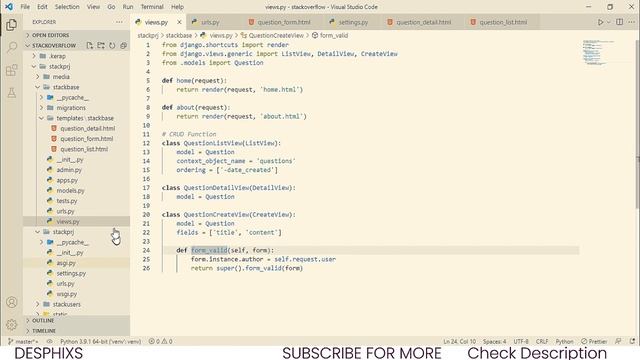Change Python language mode
This screenshot has height=360, width=640.
click(564, 341)
